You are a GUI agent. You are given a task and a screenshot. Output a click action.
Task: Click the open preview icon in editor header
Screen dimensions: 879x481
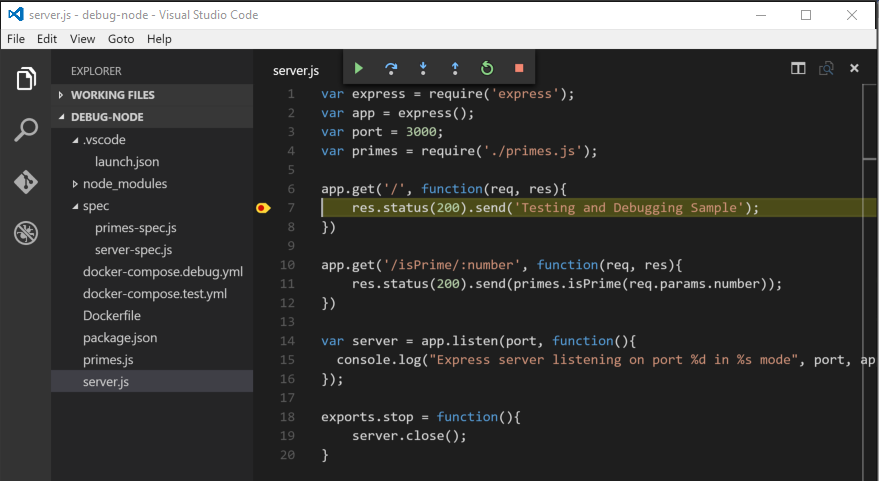click(826, 68)
